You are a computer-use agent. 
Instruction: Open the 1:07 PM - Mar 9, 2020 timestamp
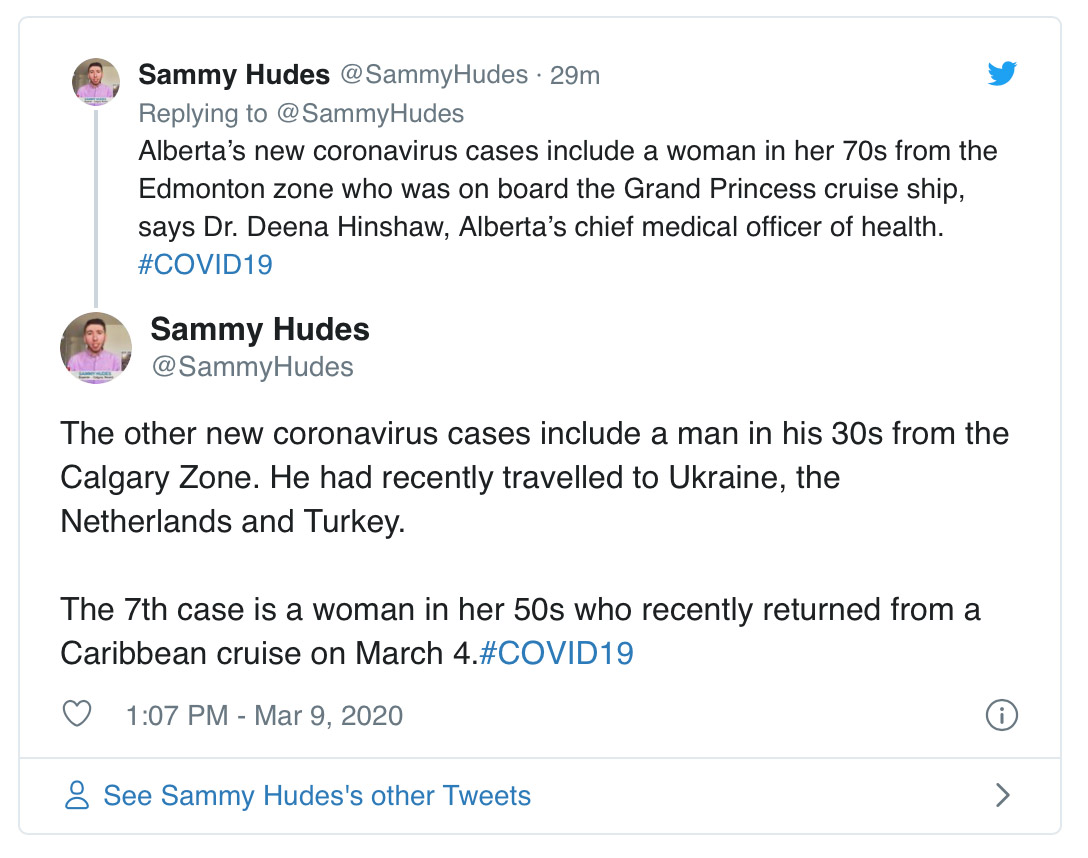(264, 715)
